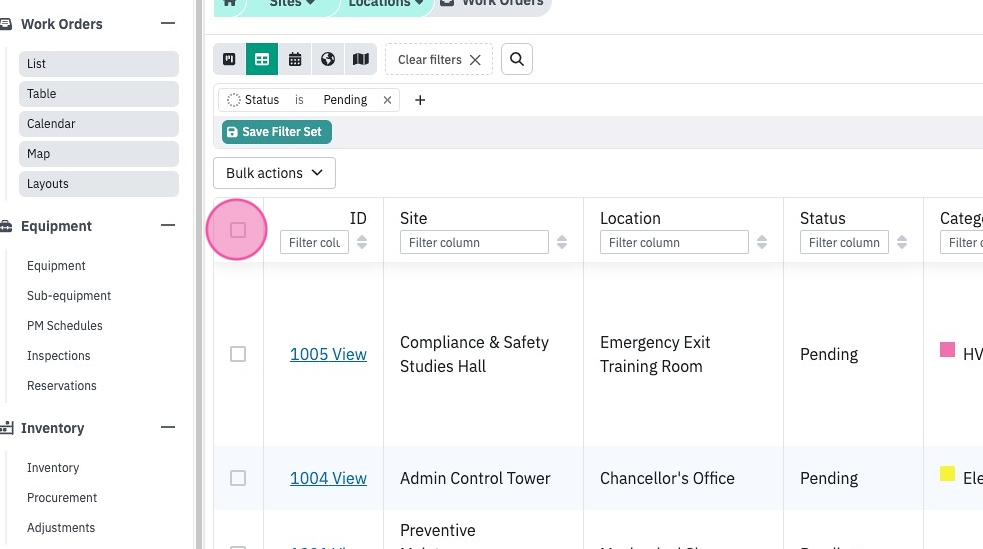Open the List view in sidebar

[98, 64]
